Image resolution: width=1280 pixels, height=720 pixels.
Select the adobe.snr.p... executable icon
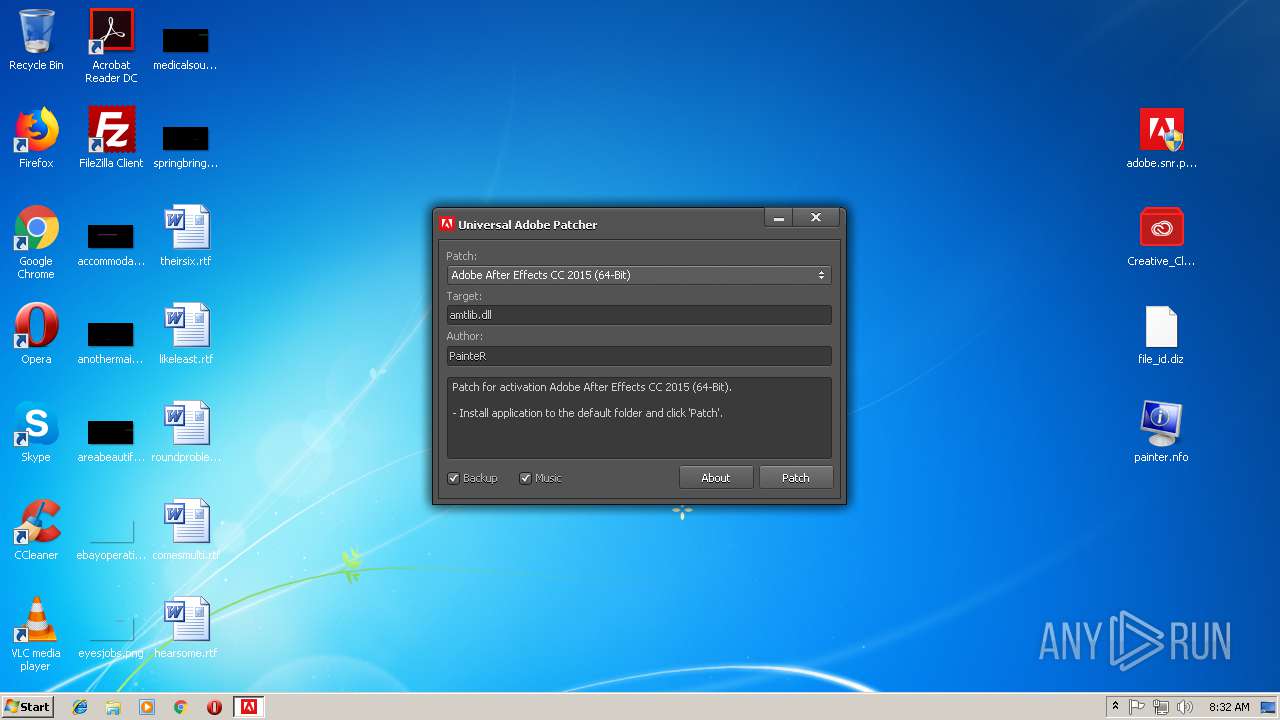tap(1161, 138)
